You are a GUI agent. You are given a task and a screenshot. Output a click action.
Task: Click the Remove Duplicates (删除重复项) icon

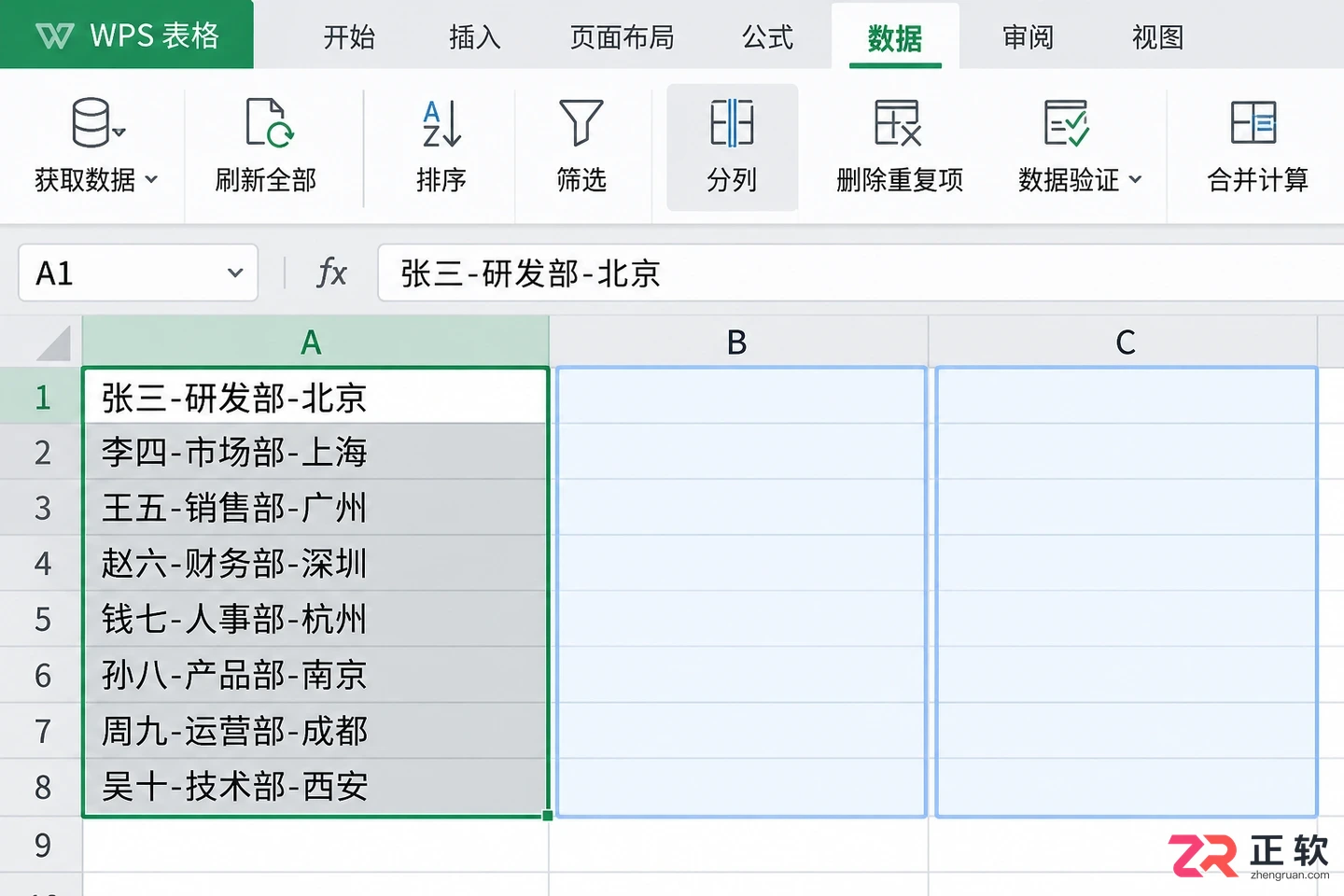pos(898,123)
